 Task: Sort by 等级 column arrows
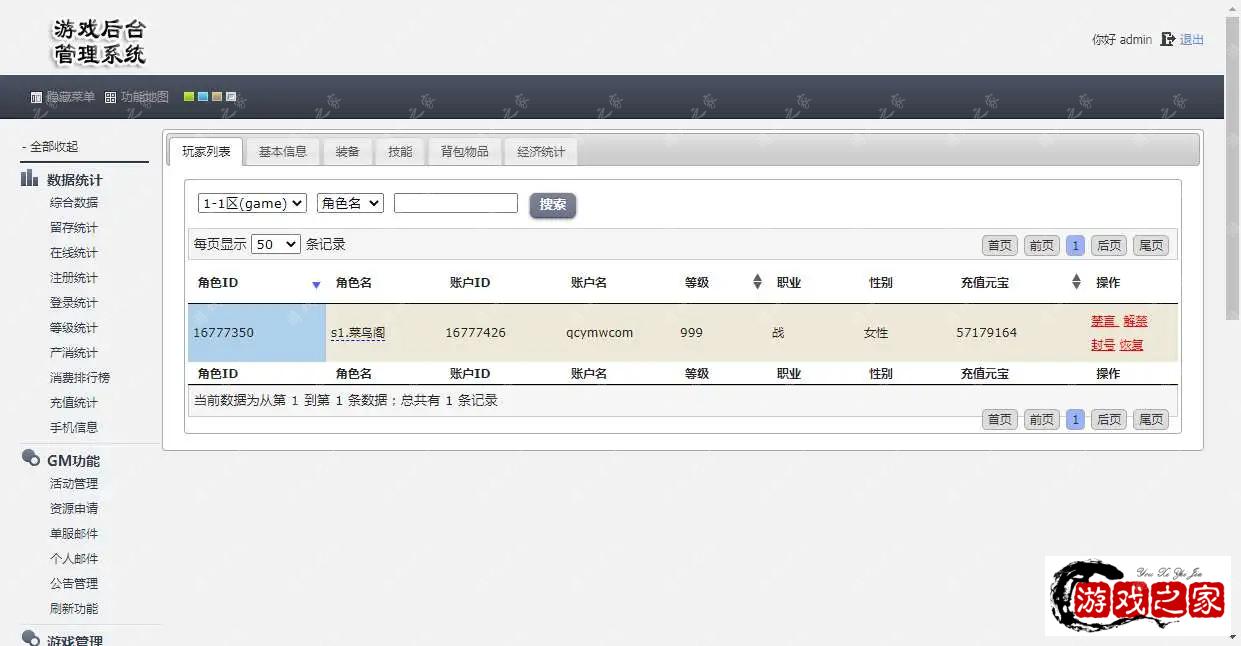757,282
